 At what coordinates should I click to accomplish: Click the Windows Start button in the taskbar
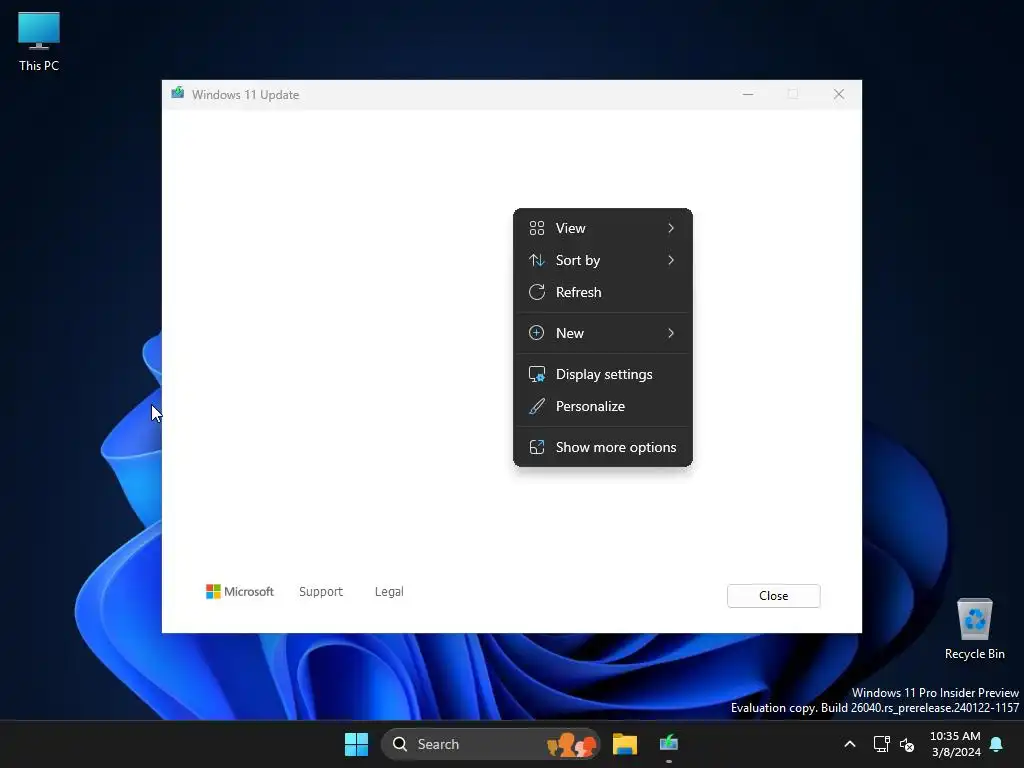(357, 744)
